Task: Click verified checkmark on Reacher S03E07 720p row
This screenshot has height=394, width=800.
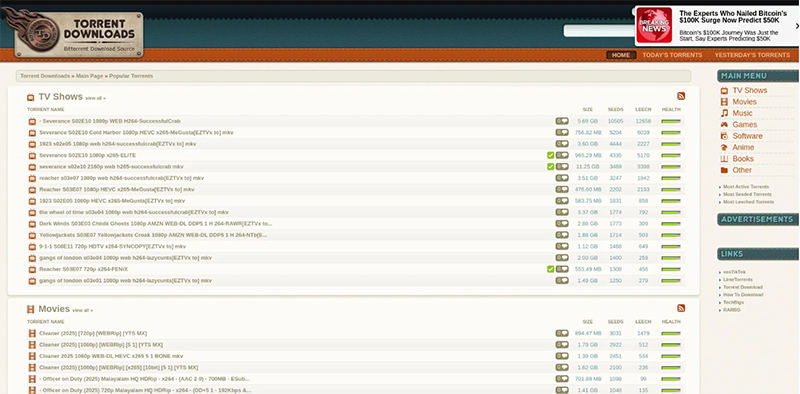Action: 551,269
